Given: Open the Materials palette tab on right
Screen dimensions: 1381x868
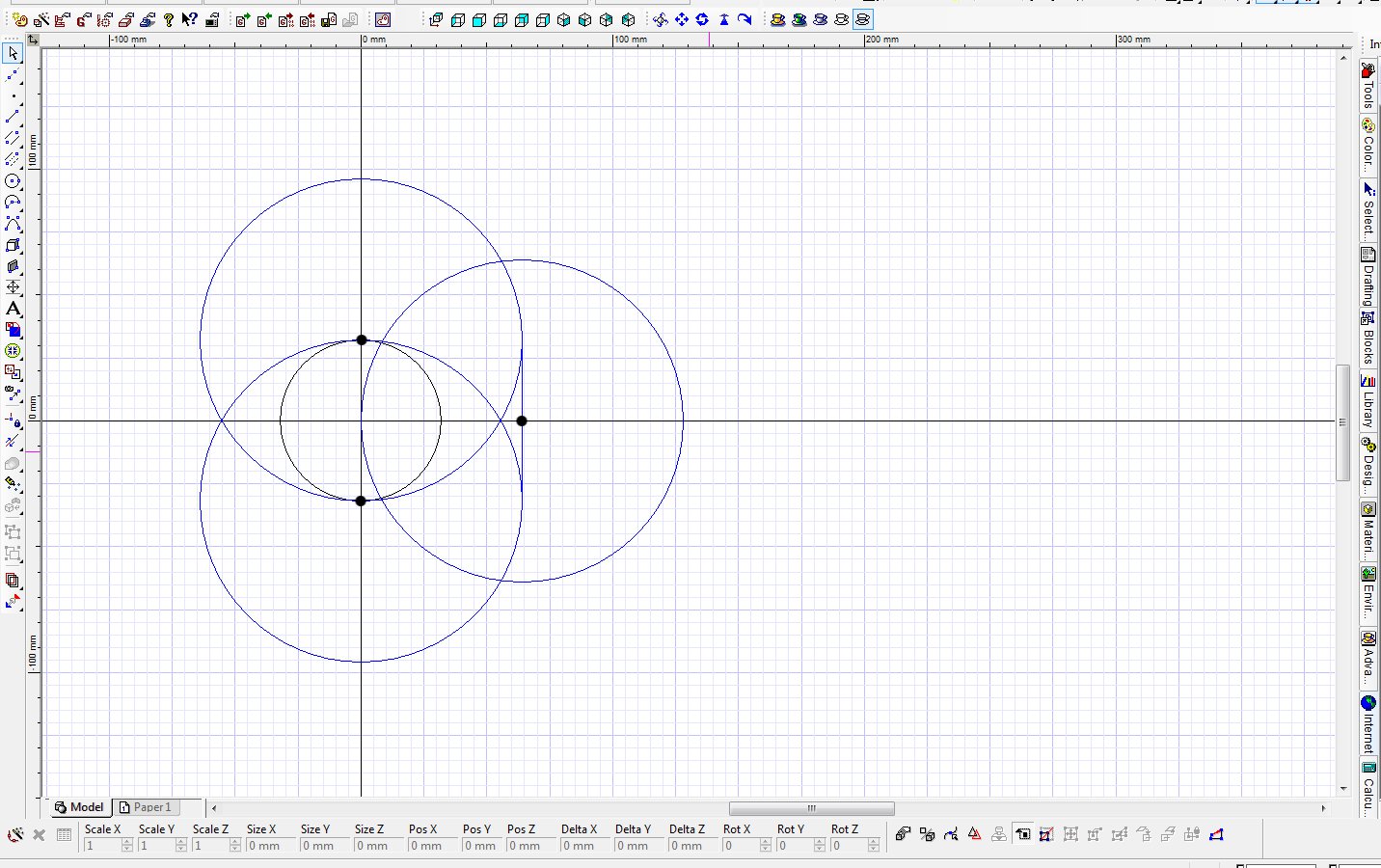Looking at the screenshot, I should point(1368,529).
